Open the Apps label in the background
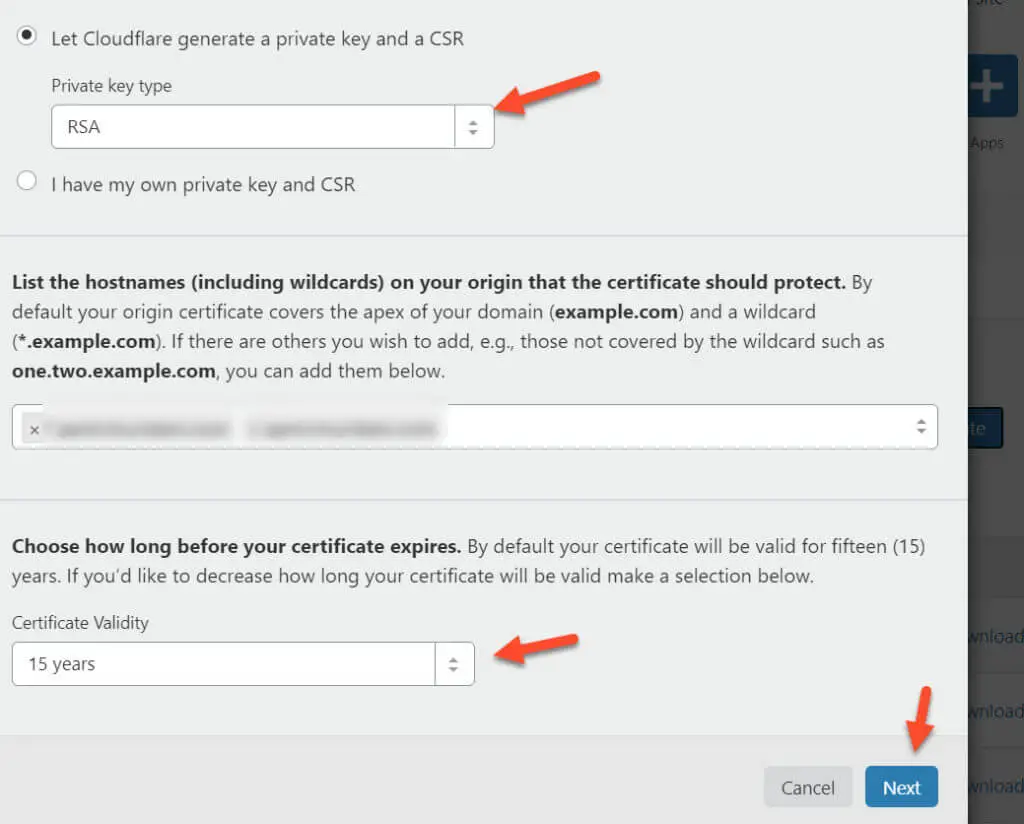This screenshot has height=824, width=1024. (x=987, y=143)
